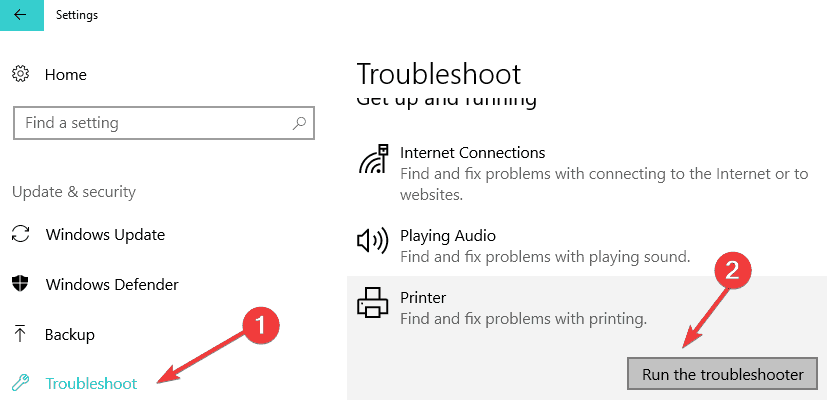Focus the Find a setting search box

click(150, 123)
